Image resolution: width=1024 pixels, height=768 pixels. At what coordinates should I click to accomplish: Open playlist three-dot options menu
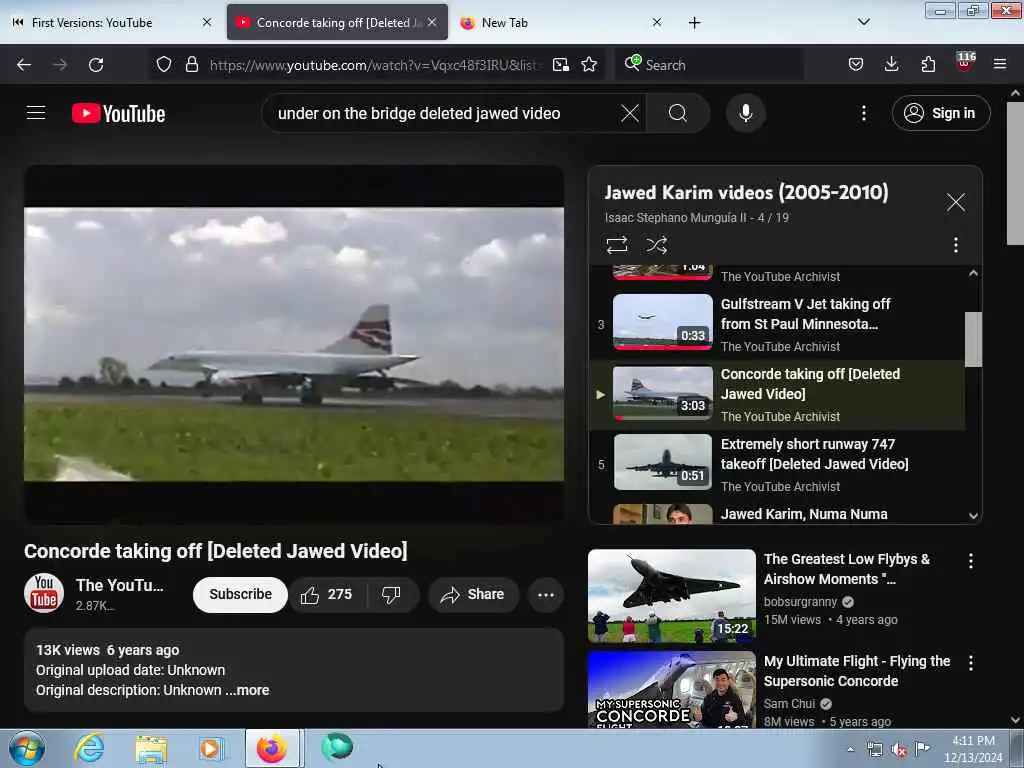pyautogui.click(x=955, y=245)
